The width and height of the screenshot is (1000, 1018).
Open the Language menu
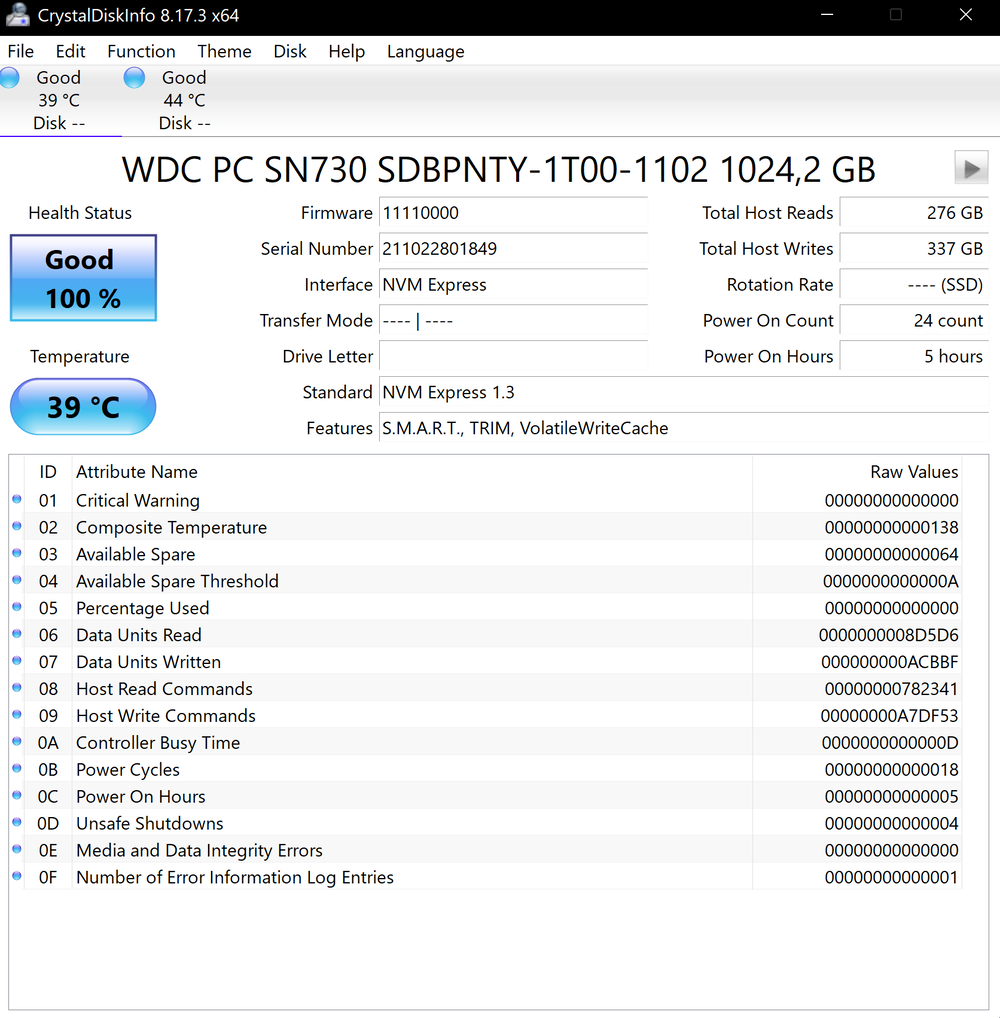(425, 51)
